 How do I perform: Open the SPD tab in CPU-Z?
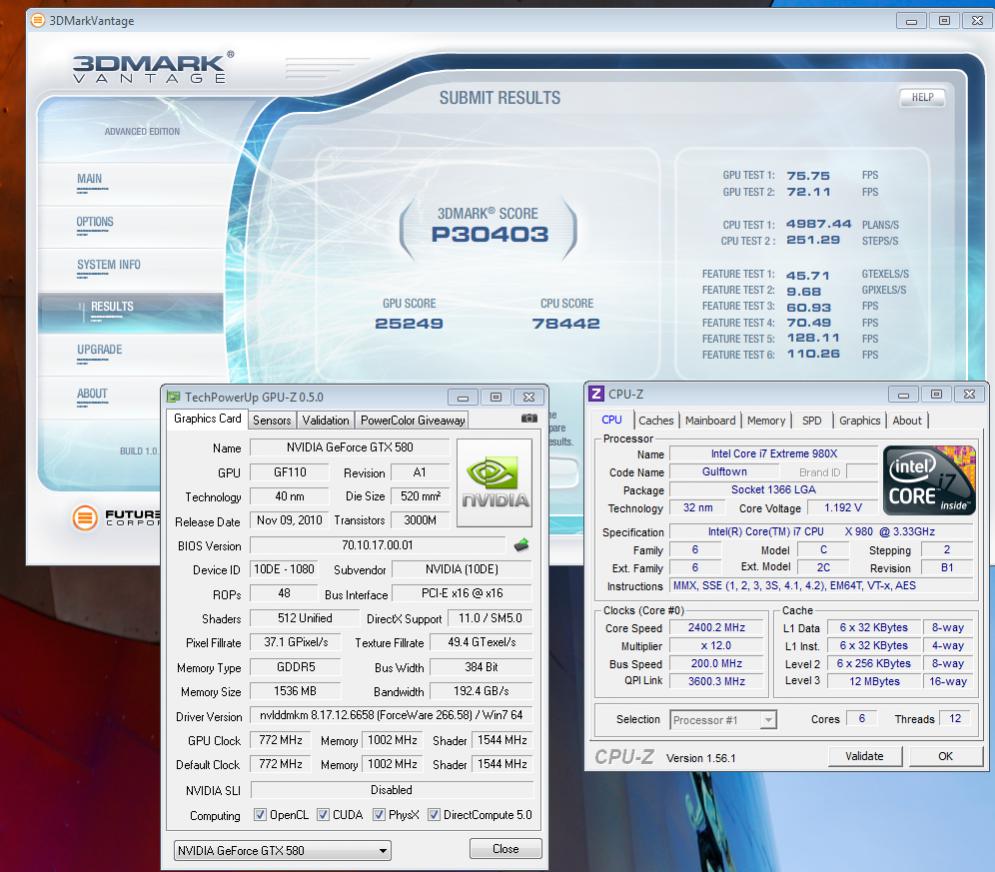click(812, 420)
